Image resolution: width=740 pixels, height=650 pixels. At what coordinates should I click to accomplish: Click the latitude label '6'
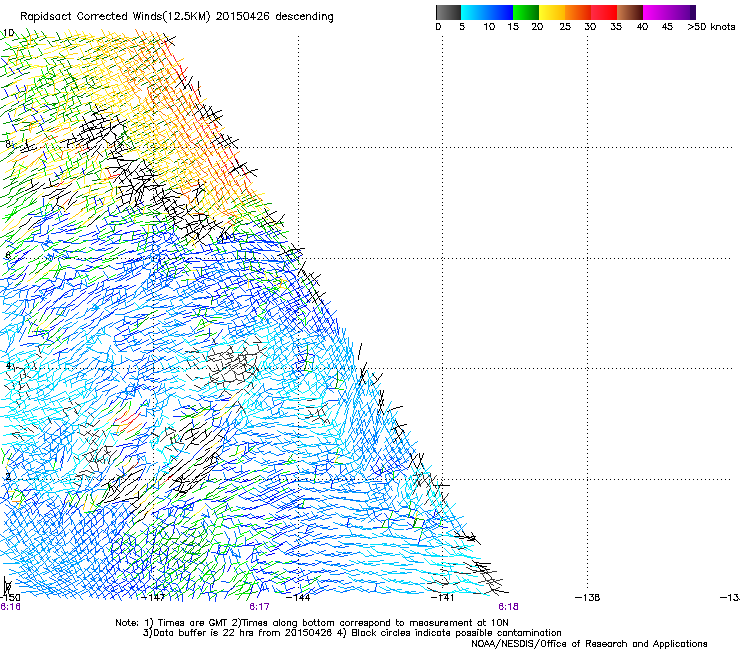click(8, 255)
